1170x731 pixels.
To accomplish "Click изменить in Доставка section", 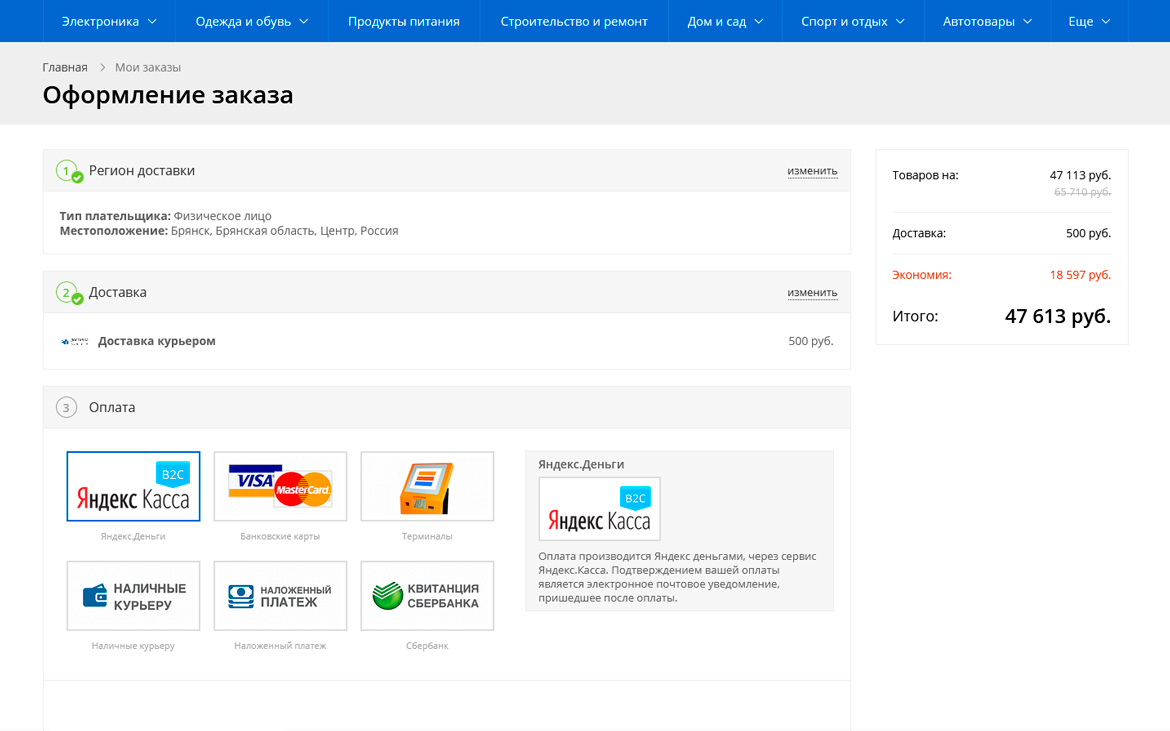I will click(813, 292).
